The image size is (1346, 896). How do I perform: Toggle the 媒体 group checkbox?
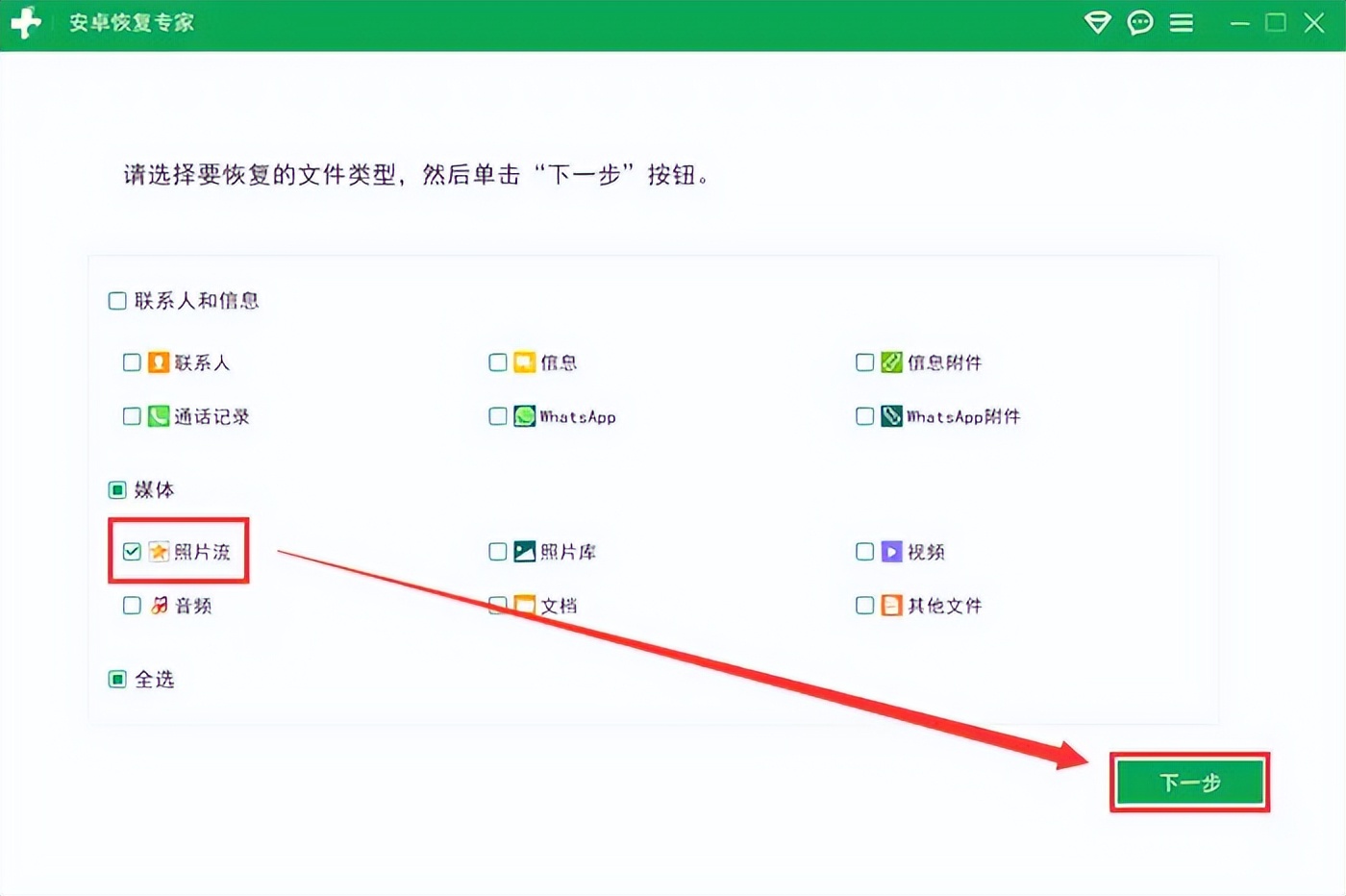[117, 490]
